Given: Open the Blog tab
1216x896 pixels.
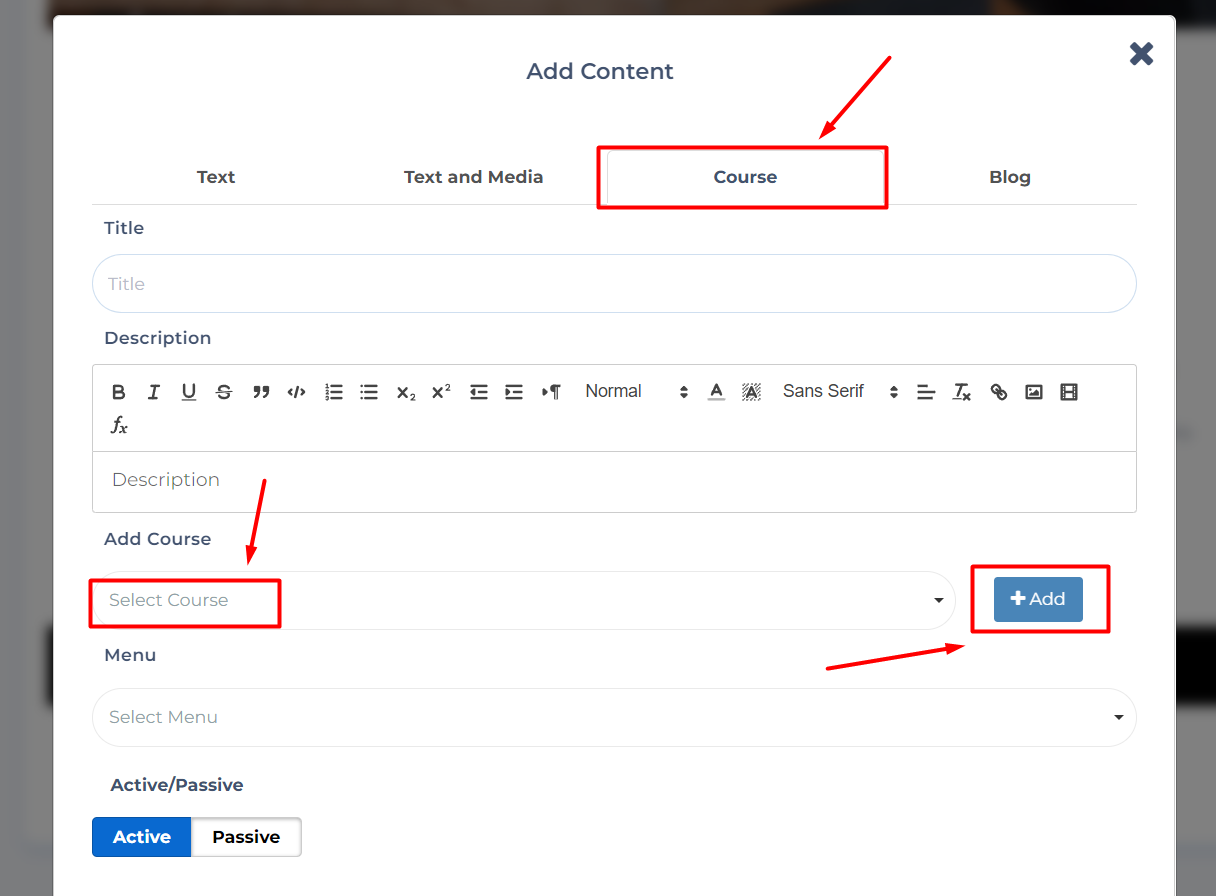Looking at the screenshot, I should tap(1009, 177).
